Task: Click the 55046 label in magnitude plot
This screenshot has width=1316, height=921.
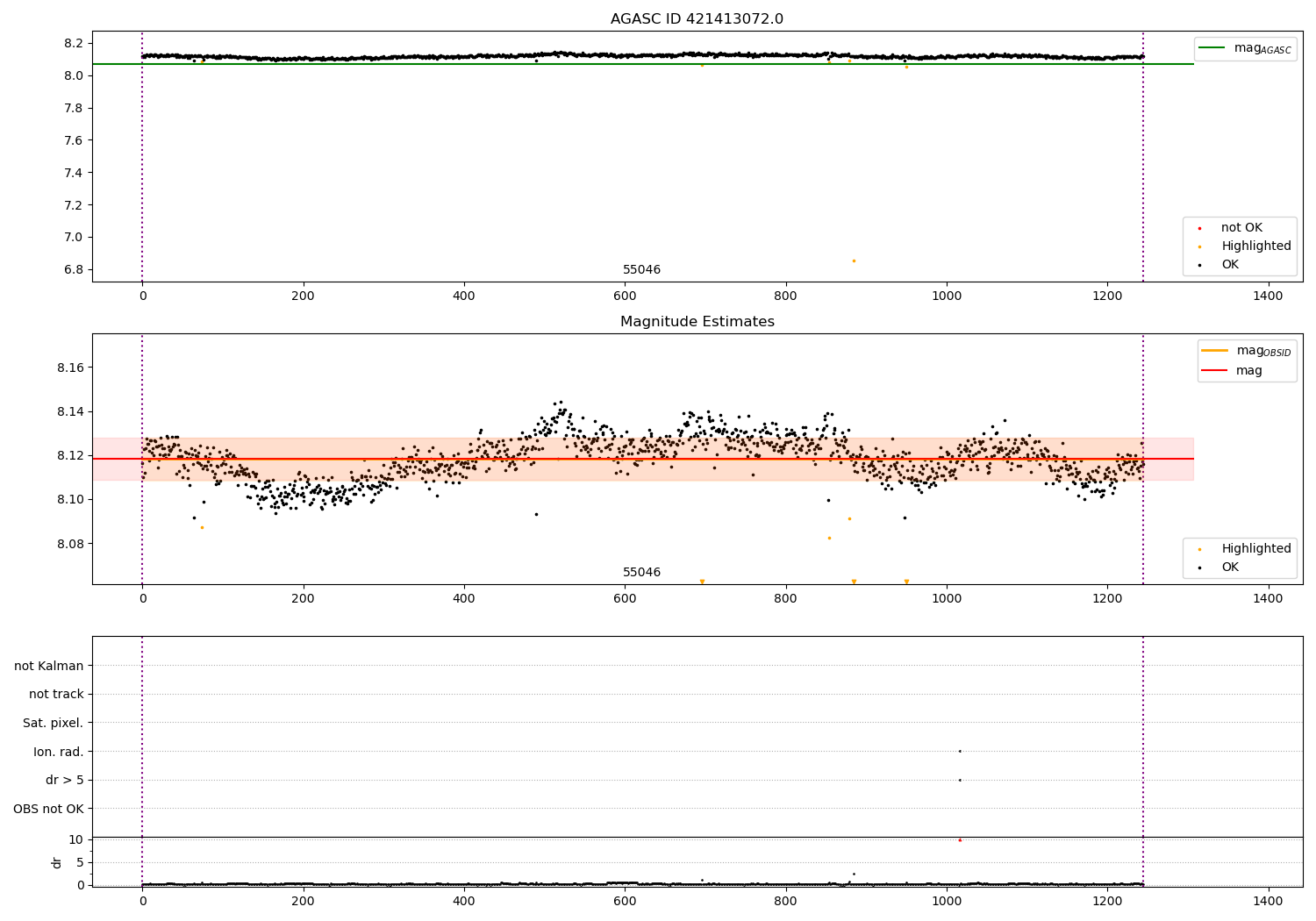Action: click(641, 573)
